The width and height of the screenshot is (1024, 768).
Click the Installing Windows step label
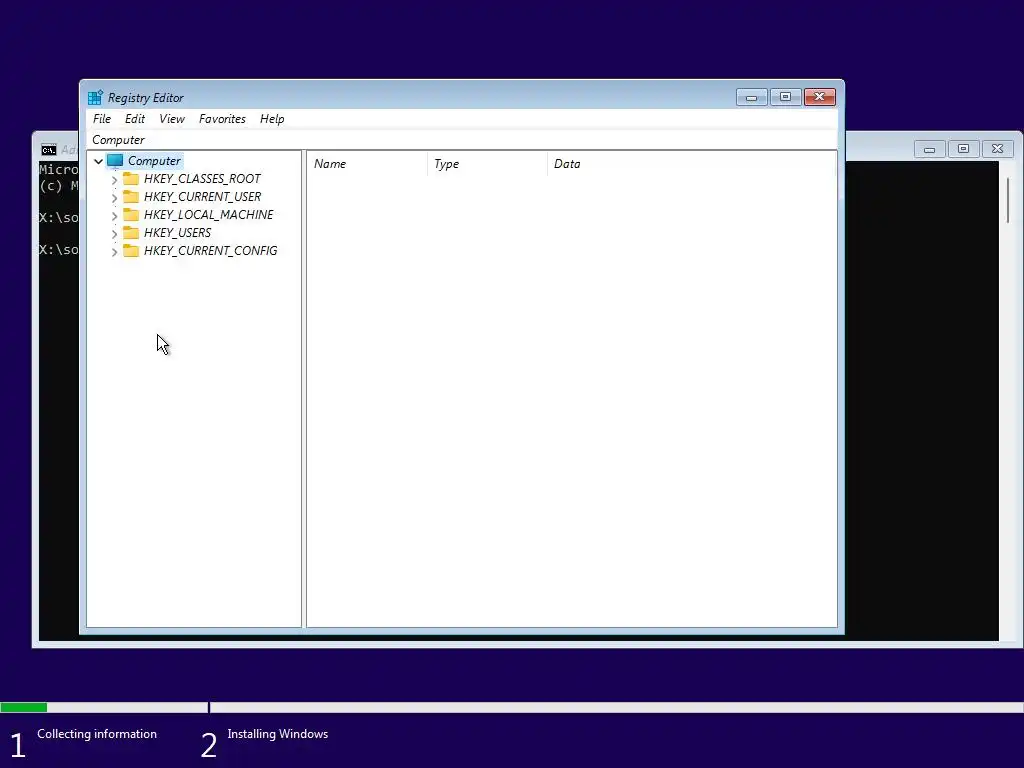(x=278, y=734)
